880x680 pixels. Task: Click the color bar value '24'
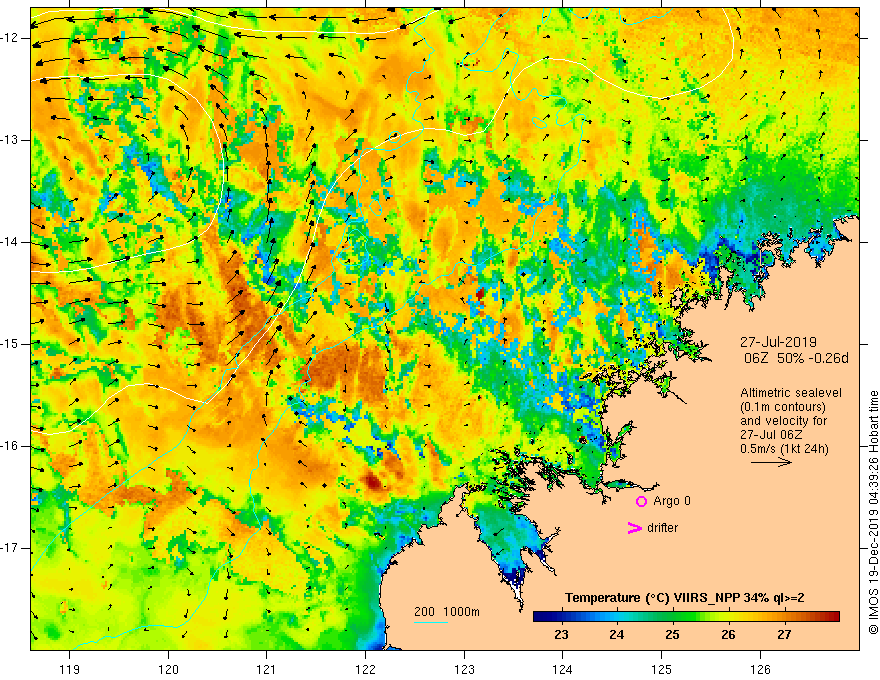pyautogui.click(x=617, y=635)
